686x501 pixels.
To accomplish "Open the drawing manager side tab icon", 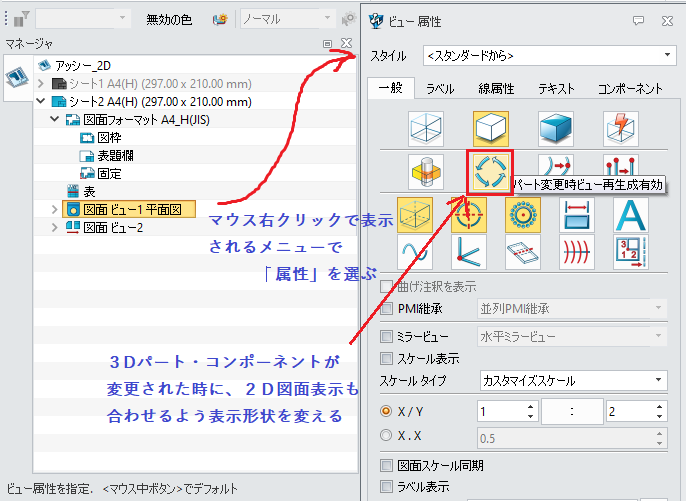I will pyautogui.click(x=18, y=78).
